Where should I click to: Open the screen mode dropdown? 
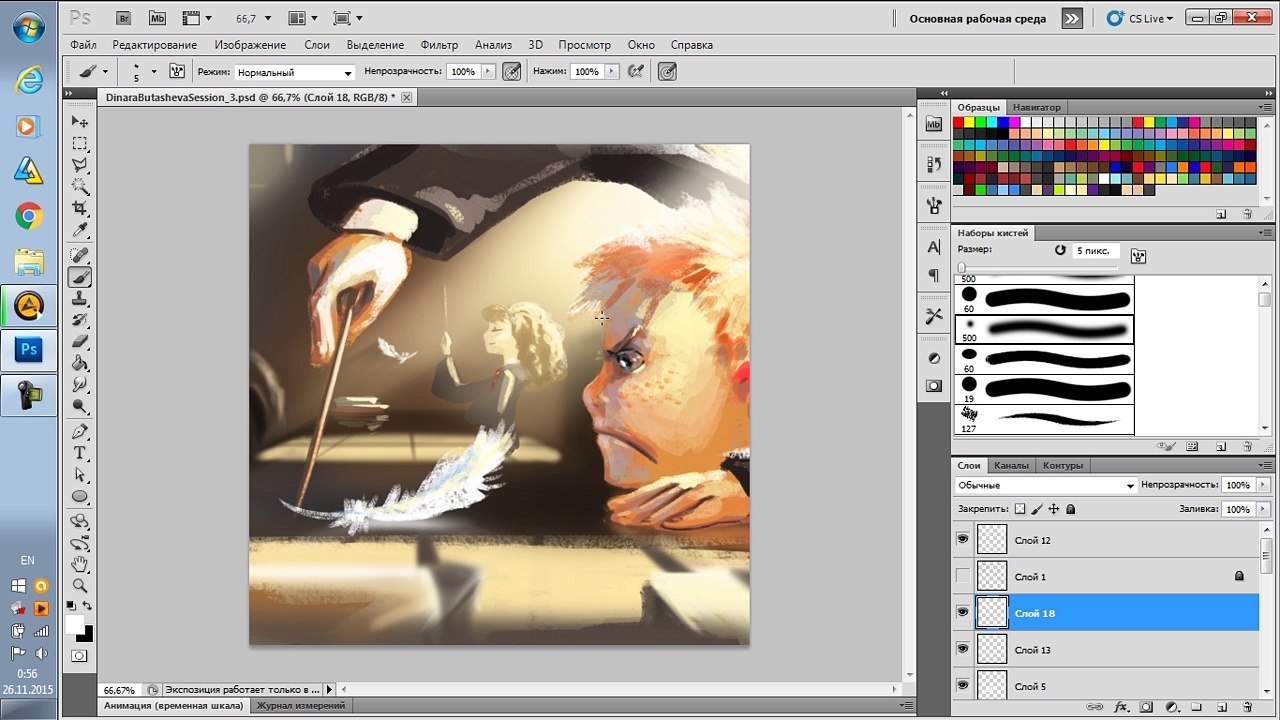coord(347,18)
